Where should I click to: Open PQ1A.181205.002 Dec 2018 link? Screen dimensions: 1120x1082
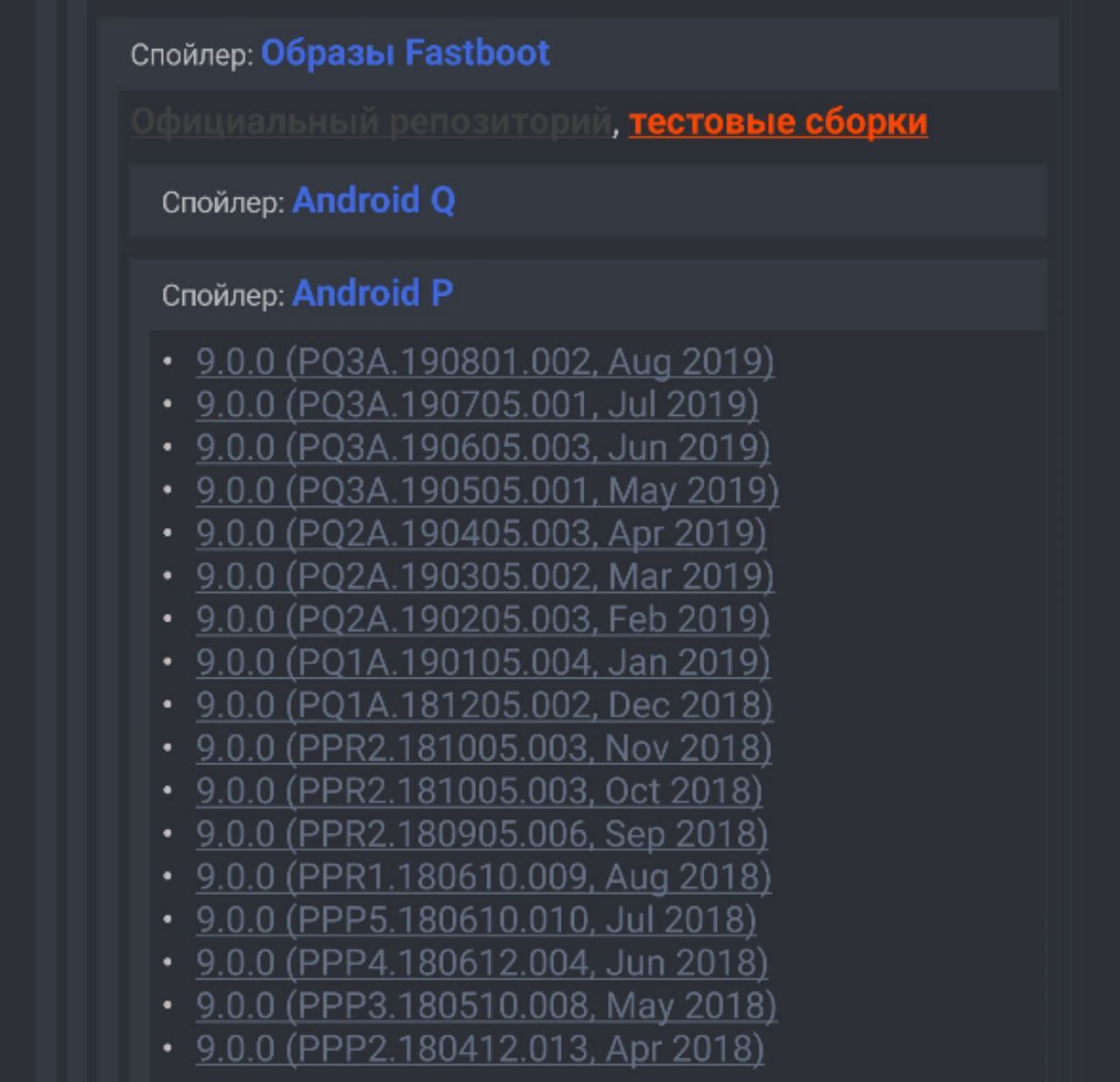pos(484,705)
